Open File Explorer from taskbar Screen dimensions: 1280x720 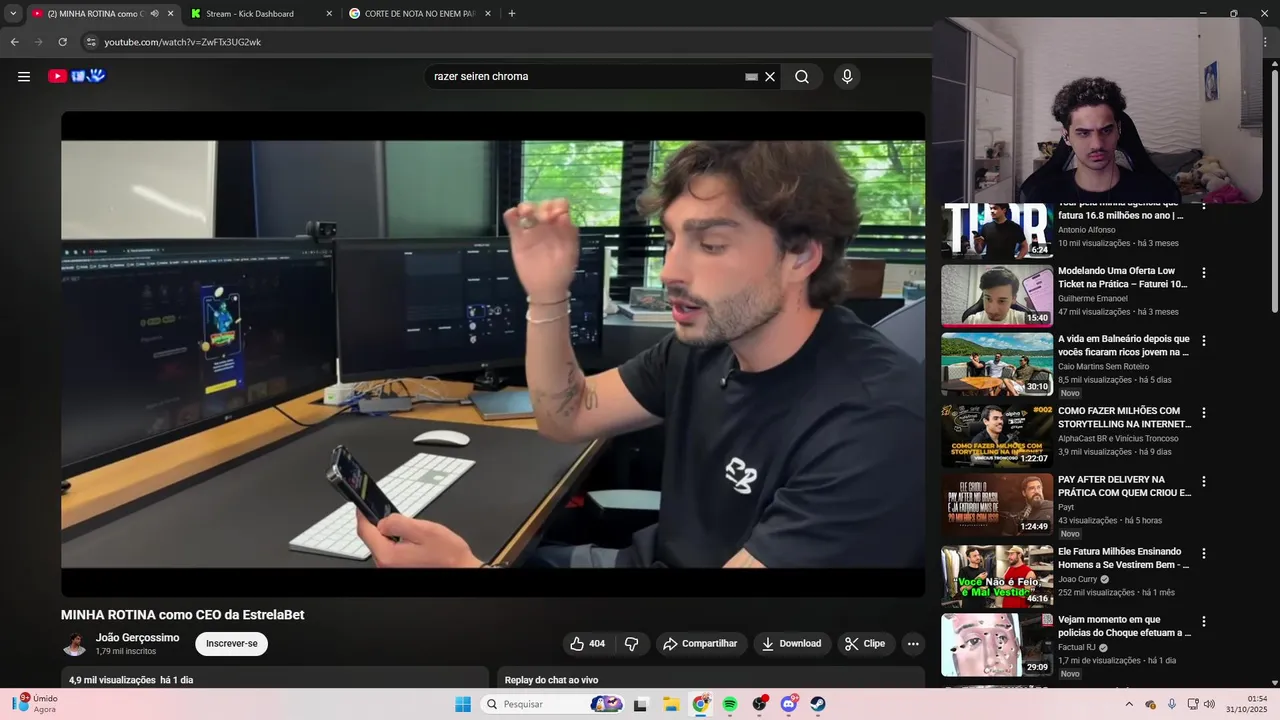pyautogui.click(x=671, y=704)
